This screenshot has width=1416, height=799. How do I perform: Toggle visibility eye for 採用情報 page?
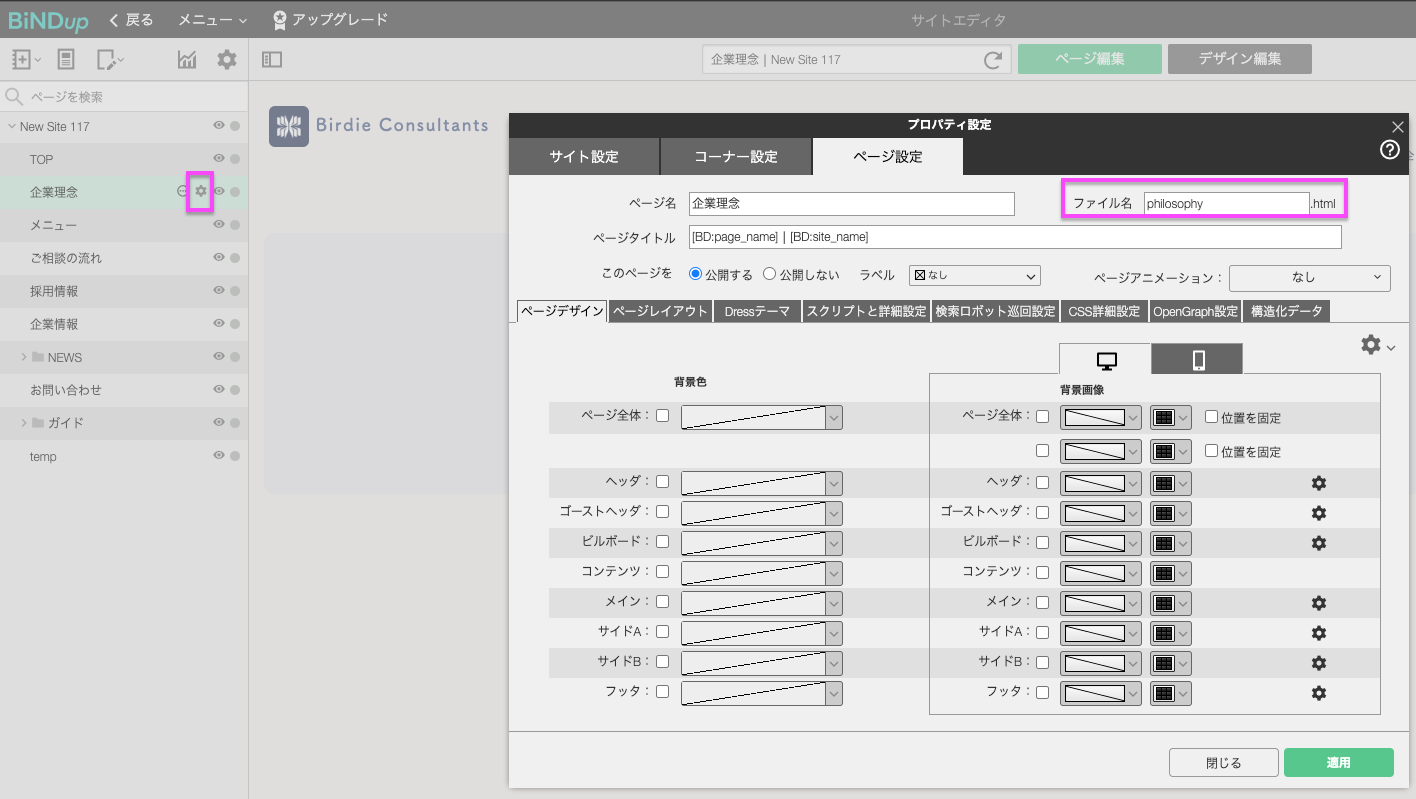coord(218,291)
